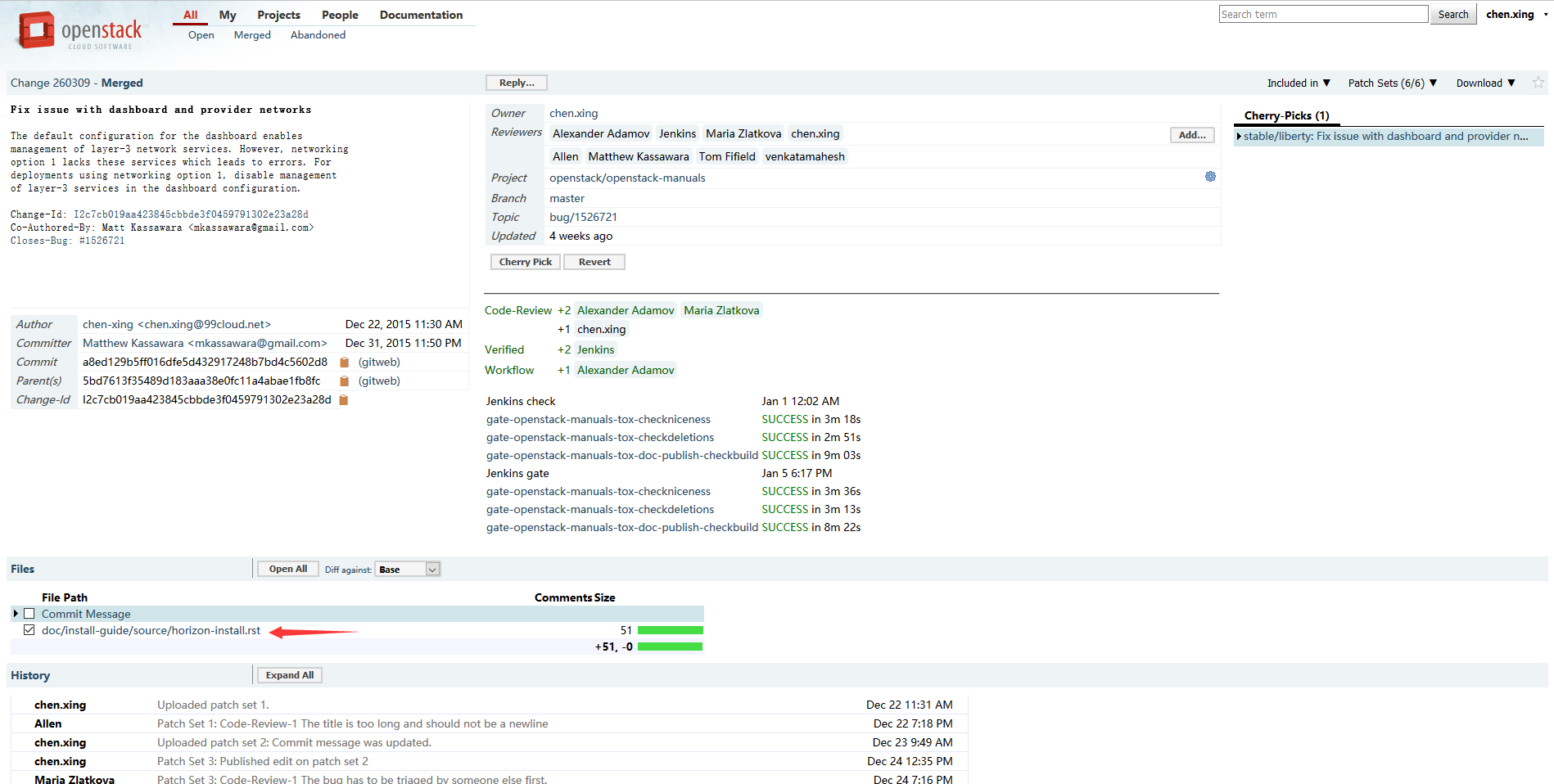The height and width of the screenshot is (784, 1554).
Task: Click the OpenStack logo
Action: pyautogui.click(x=79, y=31)
